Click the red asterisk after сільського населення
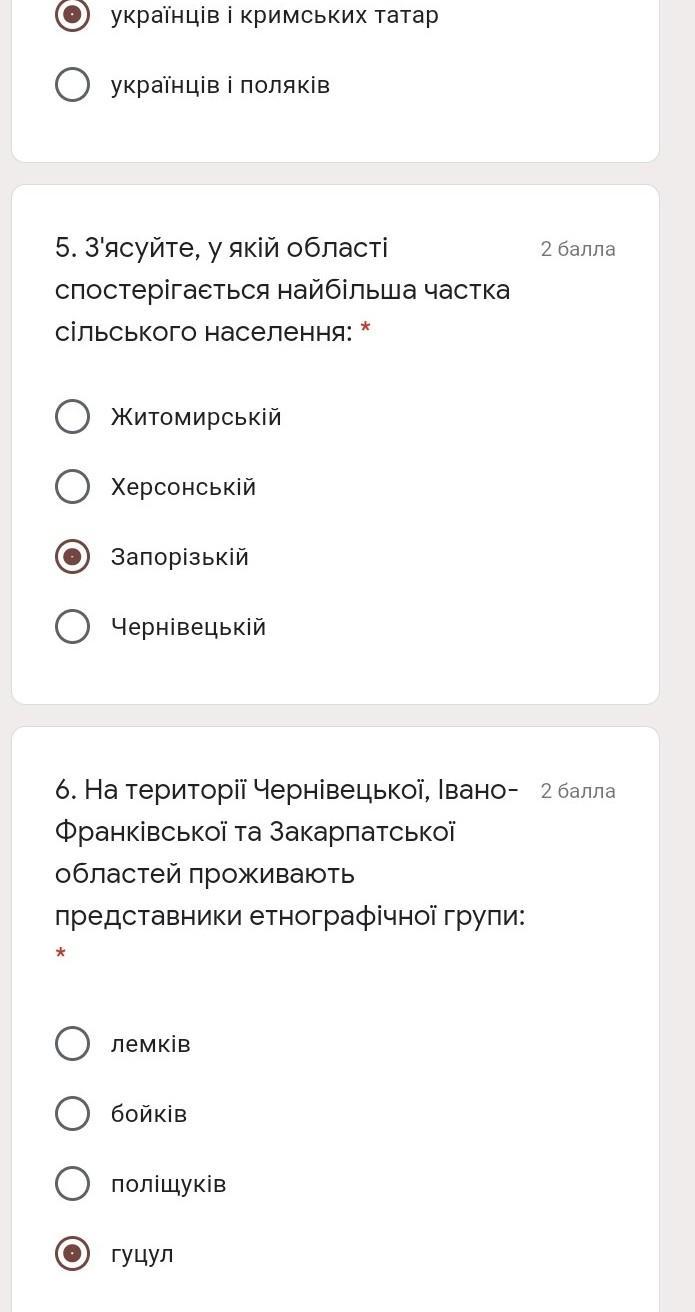This screenshot has width=695, height=1312. (x=366, y=329)
